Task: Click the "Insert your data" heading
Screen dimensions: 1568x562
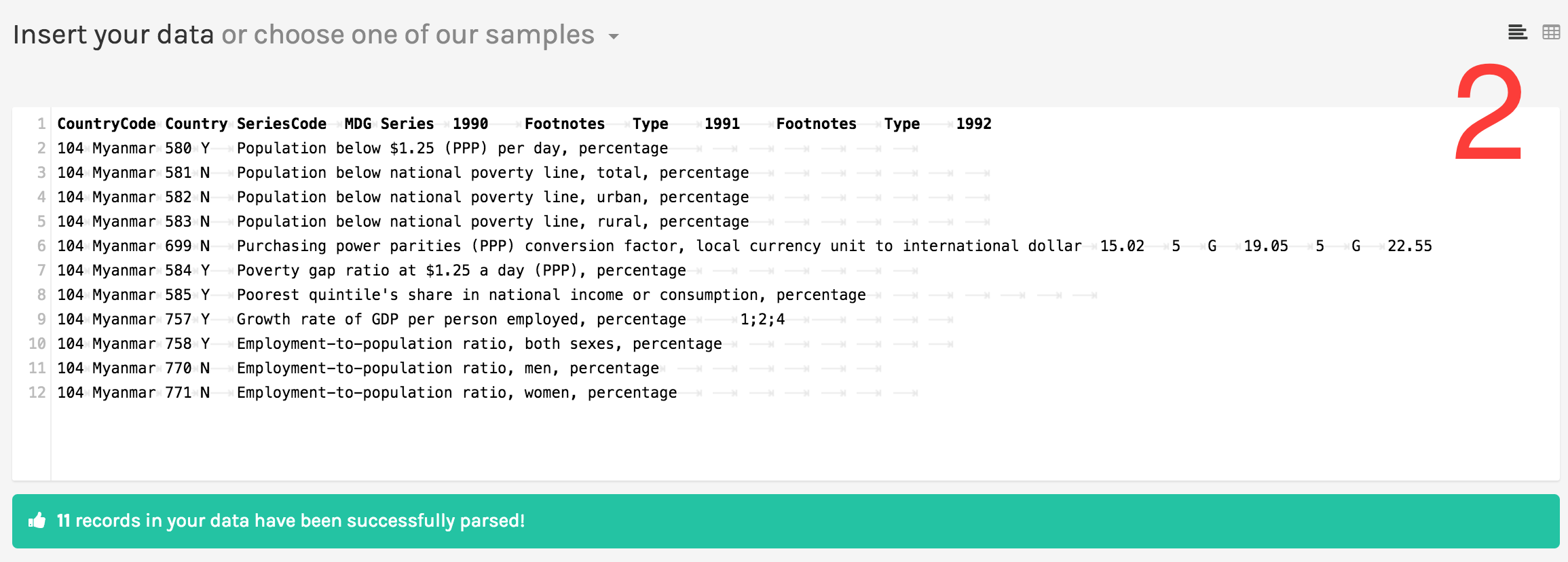Action: (113, 35)
